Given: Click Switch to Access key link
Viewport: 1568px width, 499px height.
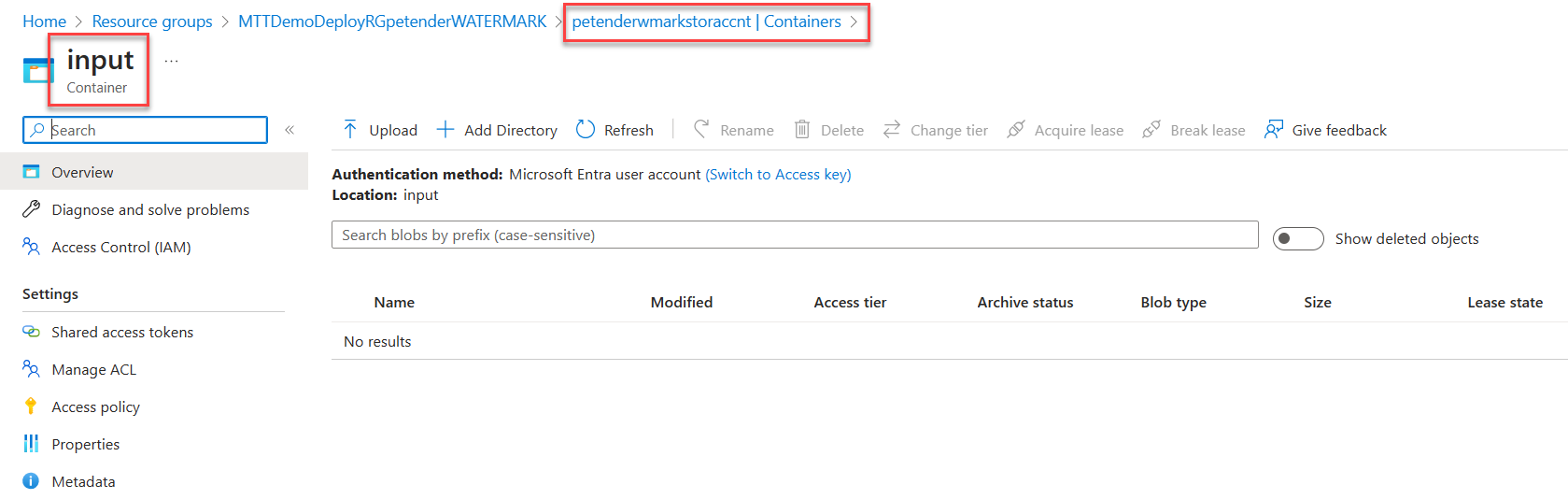Looking at the screenshot, I should tap(778, 174).
